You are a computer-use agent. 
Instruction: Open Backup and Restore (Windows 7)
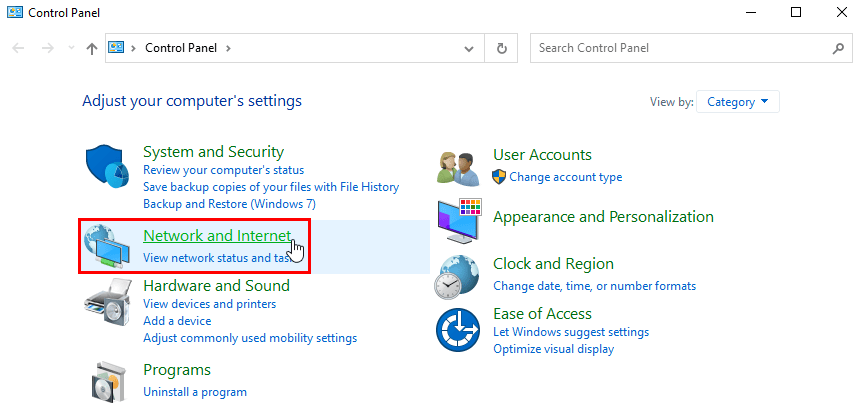[x=229, y=204]
